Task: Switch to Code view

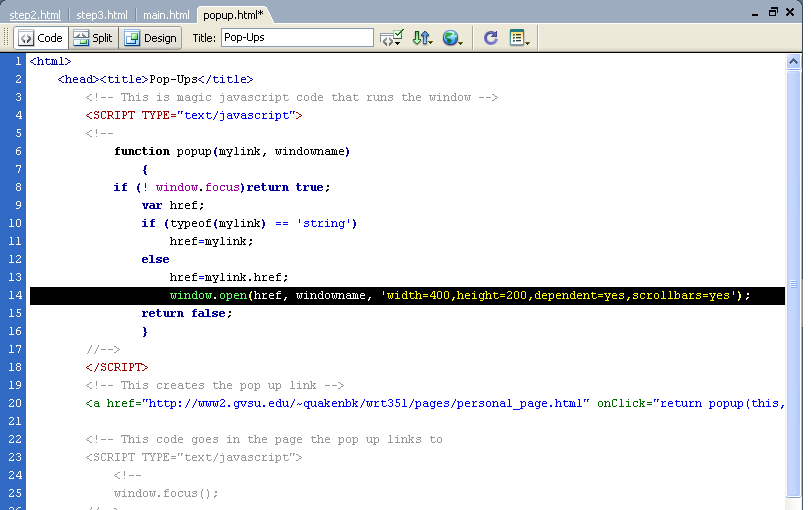Action: (x=41, y=38)
